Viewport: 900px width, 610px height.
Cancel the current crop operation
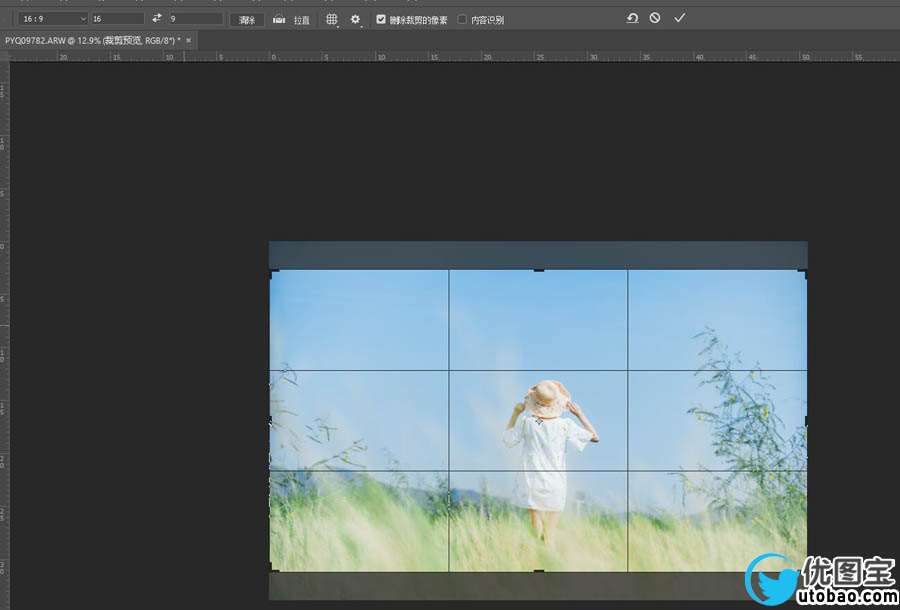coord(655,18)
